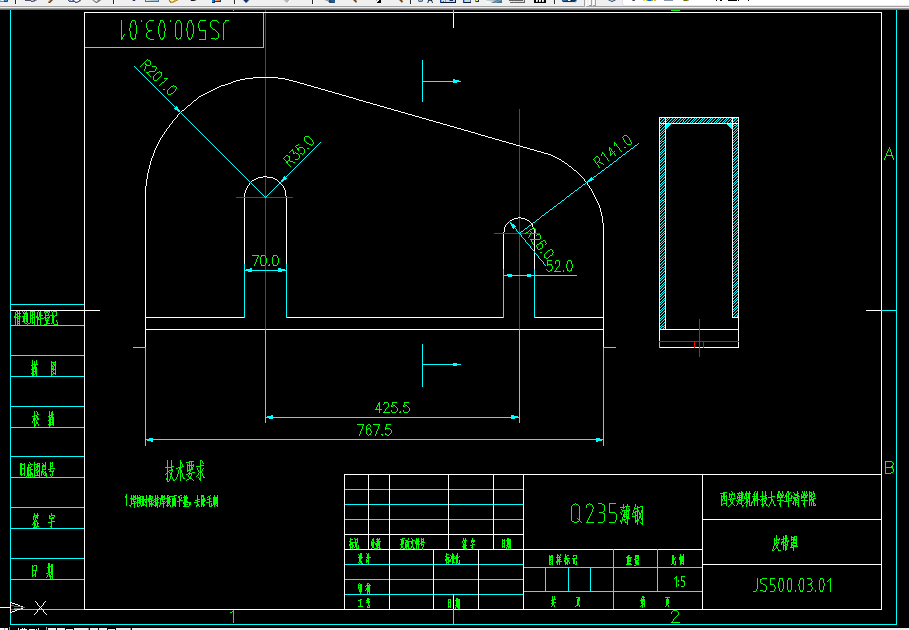
Task: Click the 1:5 scale value
Action: [679, 581]
